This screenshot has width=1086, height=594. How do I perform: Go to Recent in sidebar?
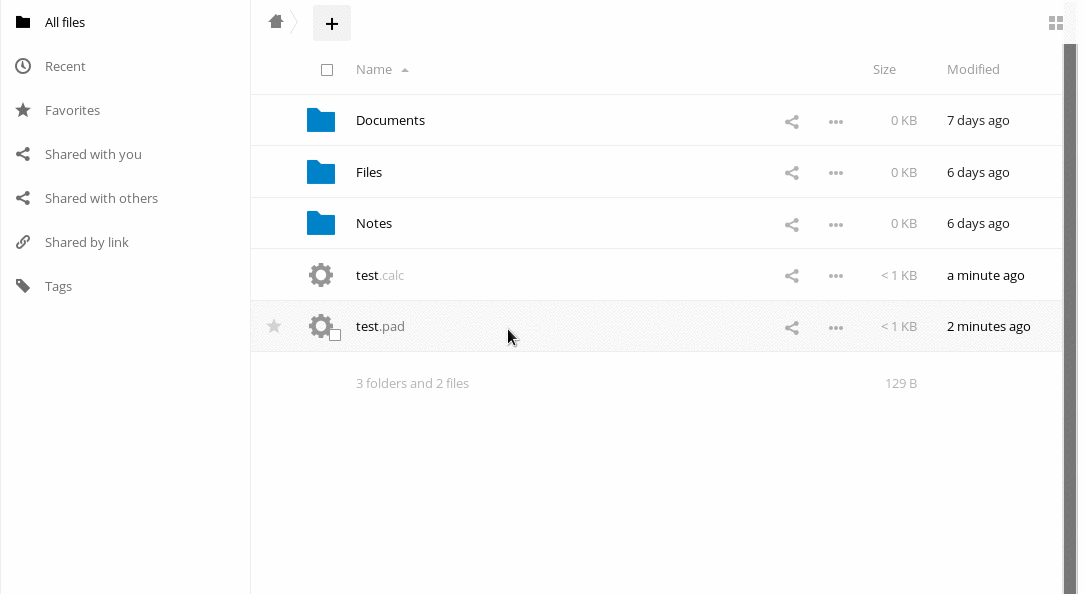[65, 66]
